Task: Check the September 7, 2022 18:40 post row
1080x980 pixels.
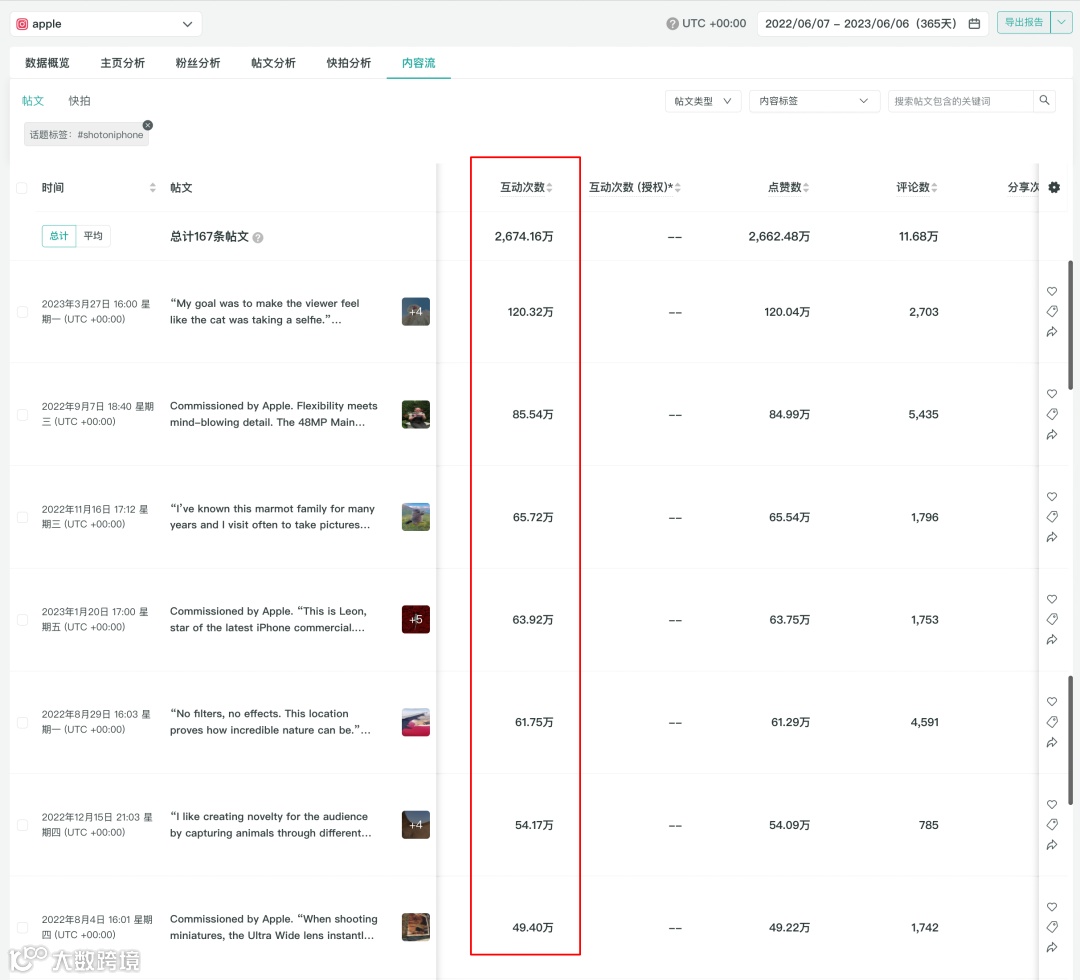Action: [x=22, y=415]
